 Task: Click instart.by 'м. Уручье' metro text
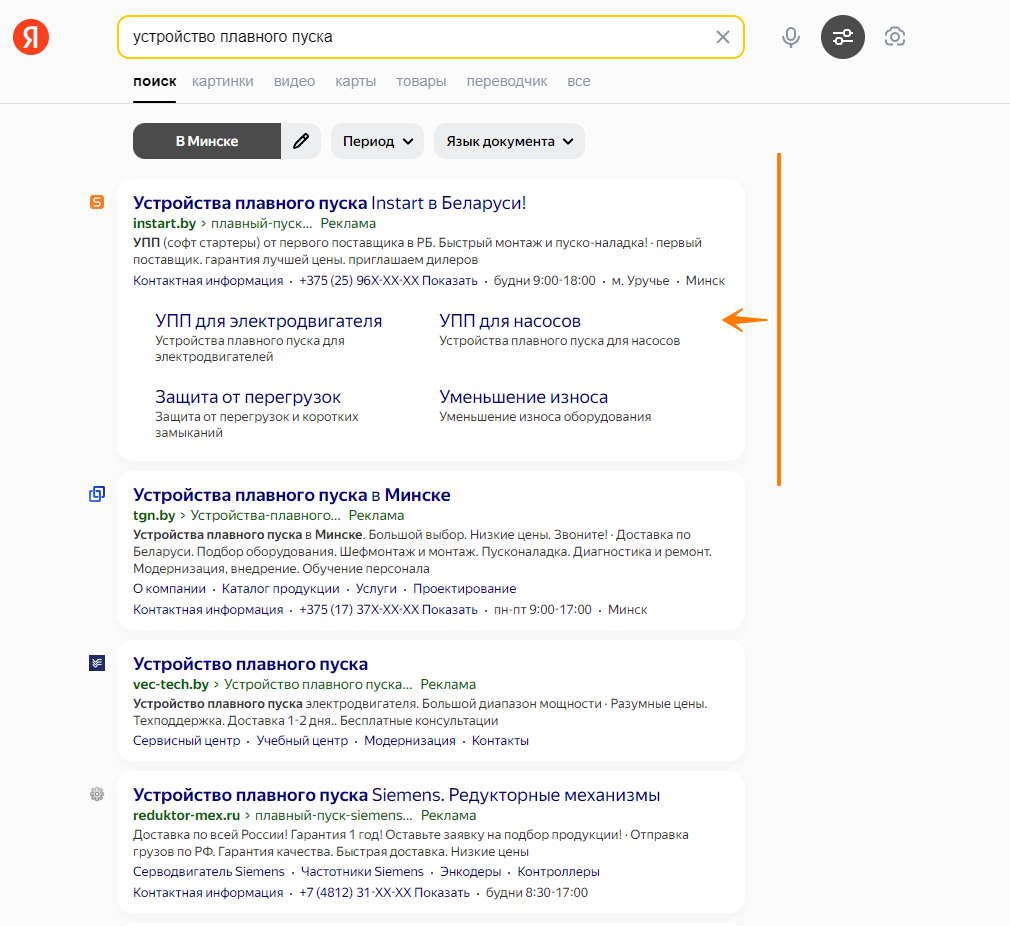(x=640, y=281)
